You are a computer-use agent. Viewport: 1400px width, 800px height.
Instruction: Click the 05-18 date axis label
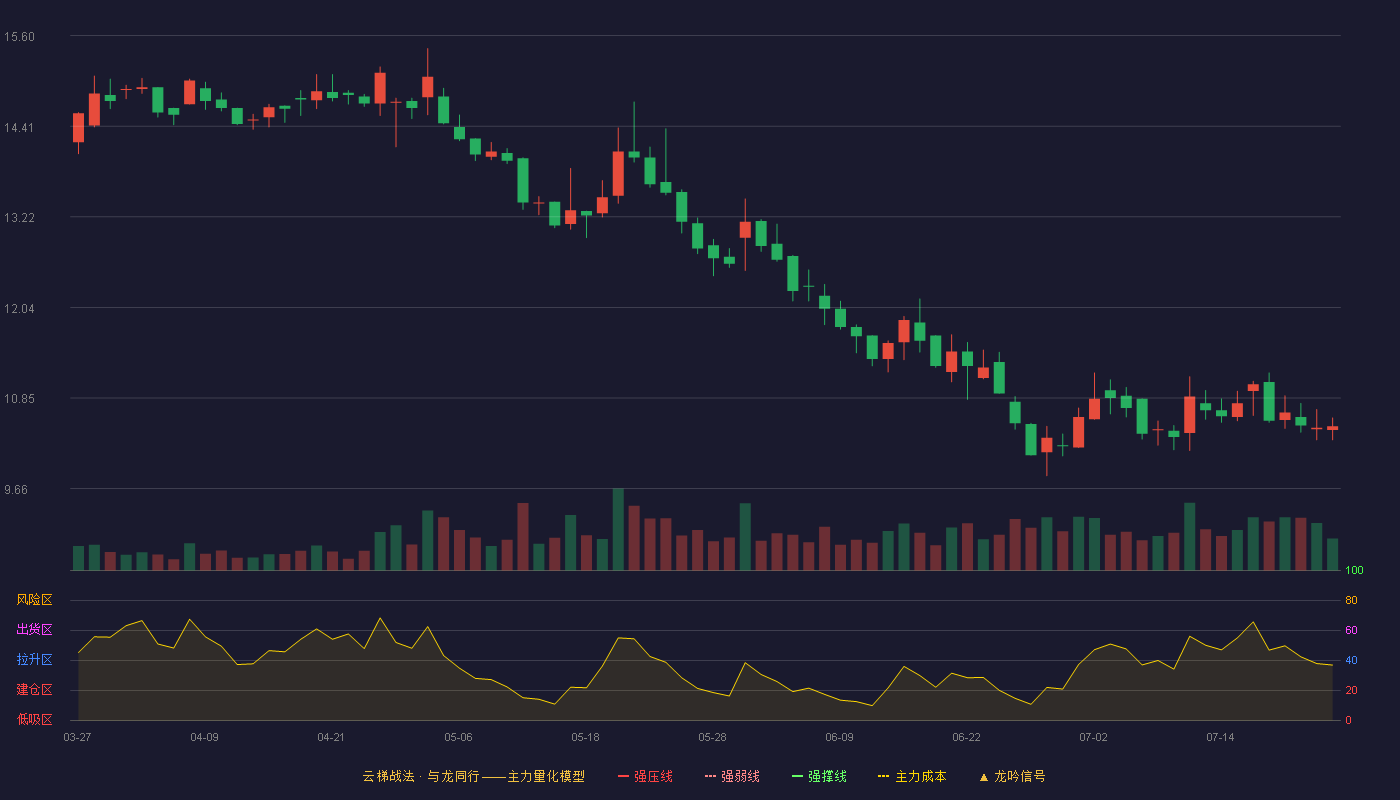click(585, 737)
